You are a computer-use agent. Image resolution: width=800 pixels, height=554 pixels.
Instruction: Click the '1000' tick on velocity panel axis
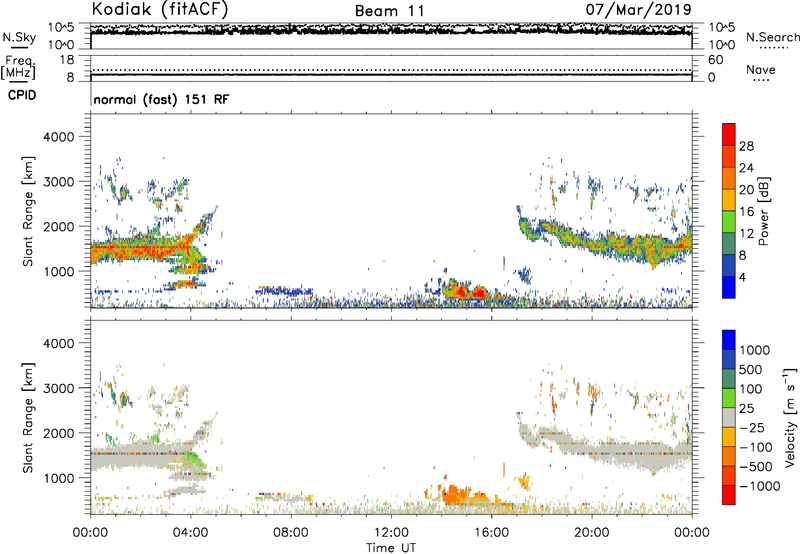[59, 478]
